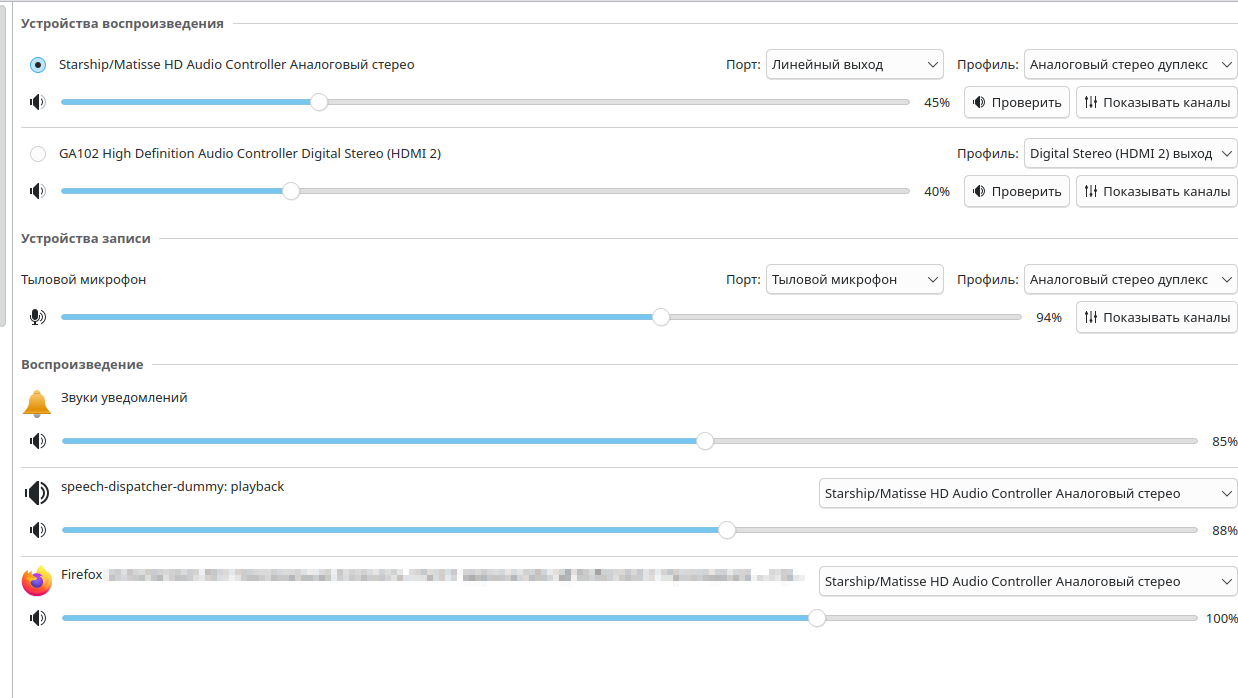Image resolution: width=1238 pixels, height=698 pixels.
Task: Click the Firefox application icon
Action: click(37, 580)
